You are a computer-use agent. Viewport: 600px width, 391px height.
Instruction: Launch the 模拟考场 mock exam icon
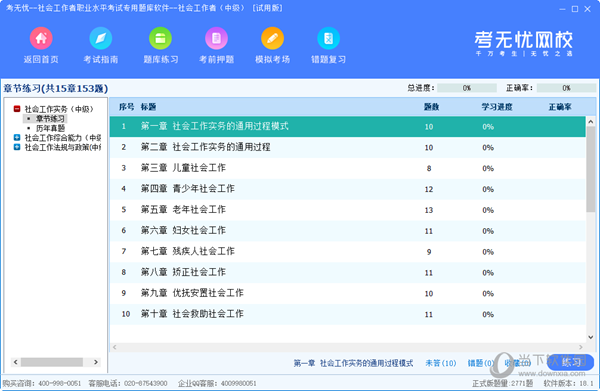point(272,38)
